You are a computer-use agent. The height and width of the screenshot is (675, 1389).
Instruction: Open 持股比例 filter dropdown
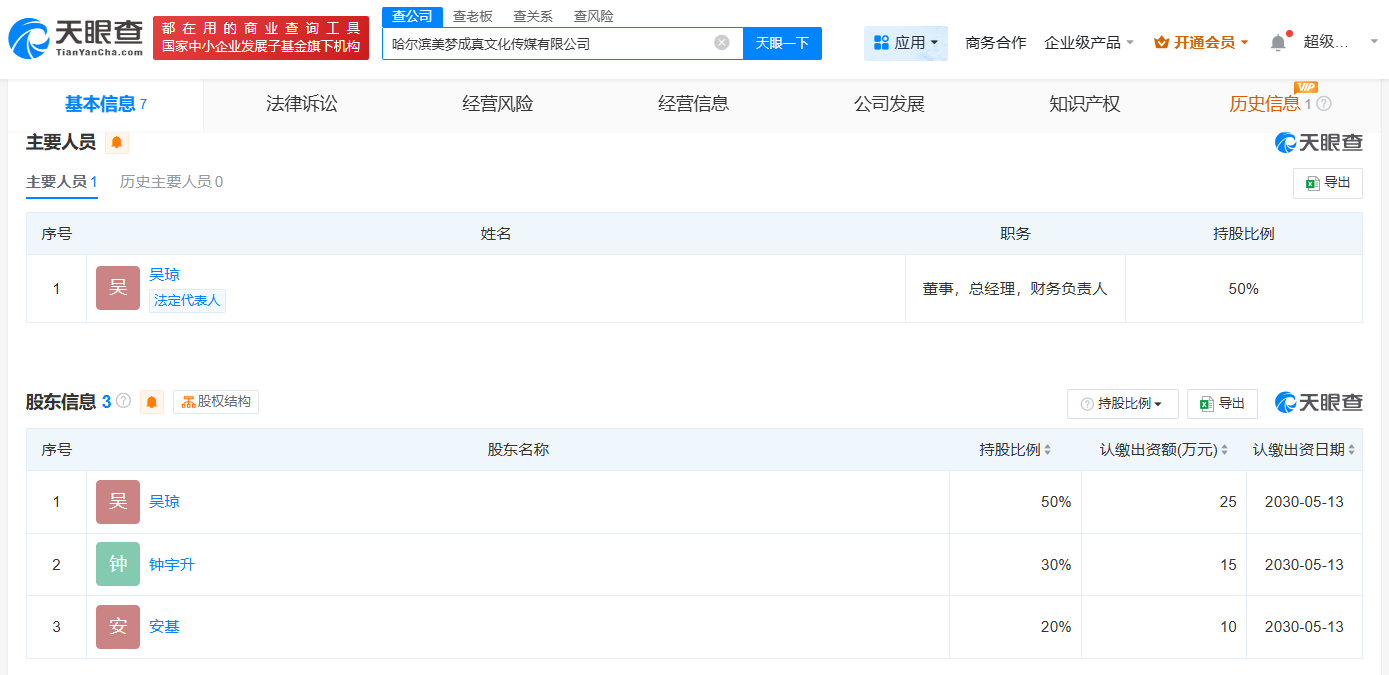pos(1122,404)
